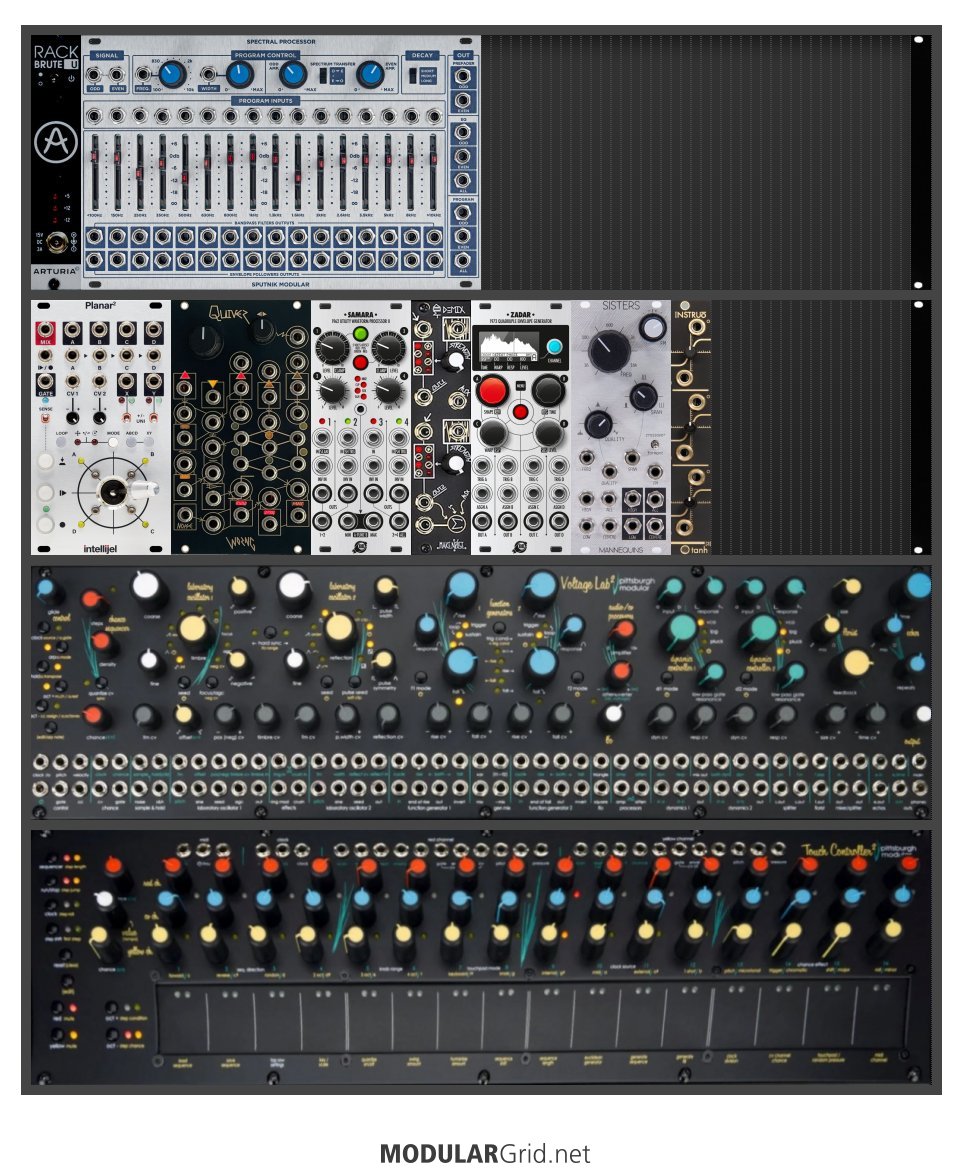This screenshot has width=972, height=1175.
Task: Click the WIDTH CV input jack
Action: click(208, 75)
